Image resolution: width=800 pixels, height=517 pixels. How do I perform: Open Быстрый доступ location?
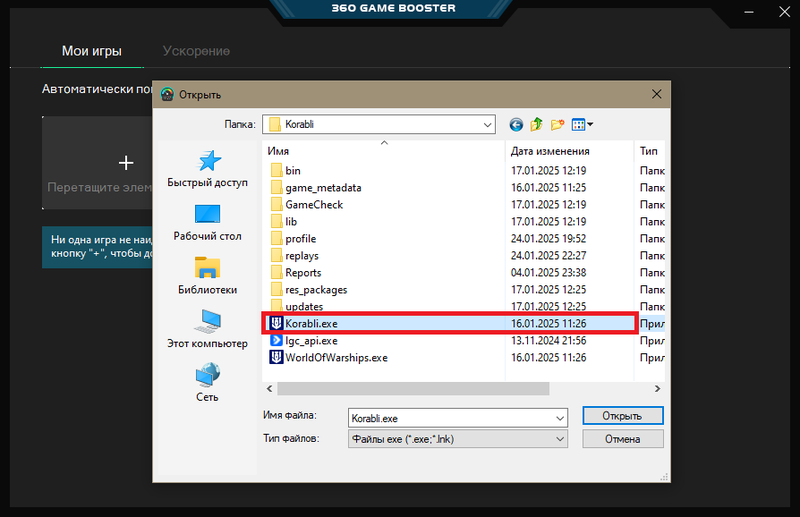207,169
